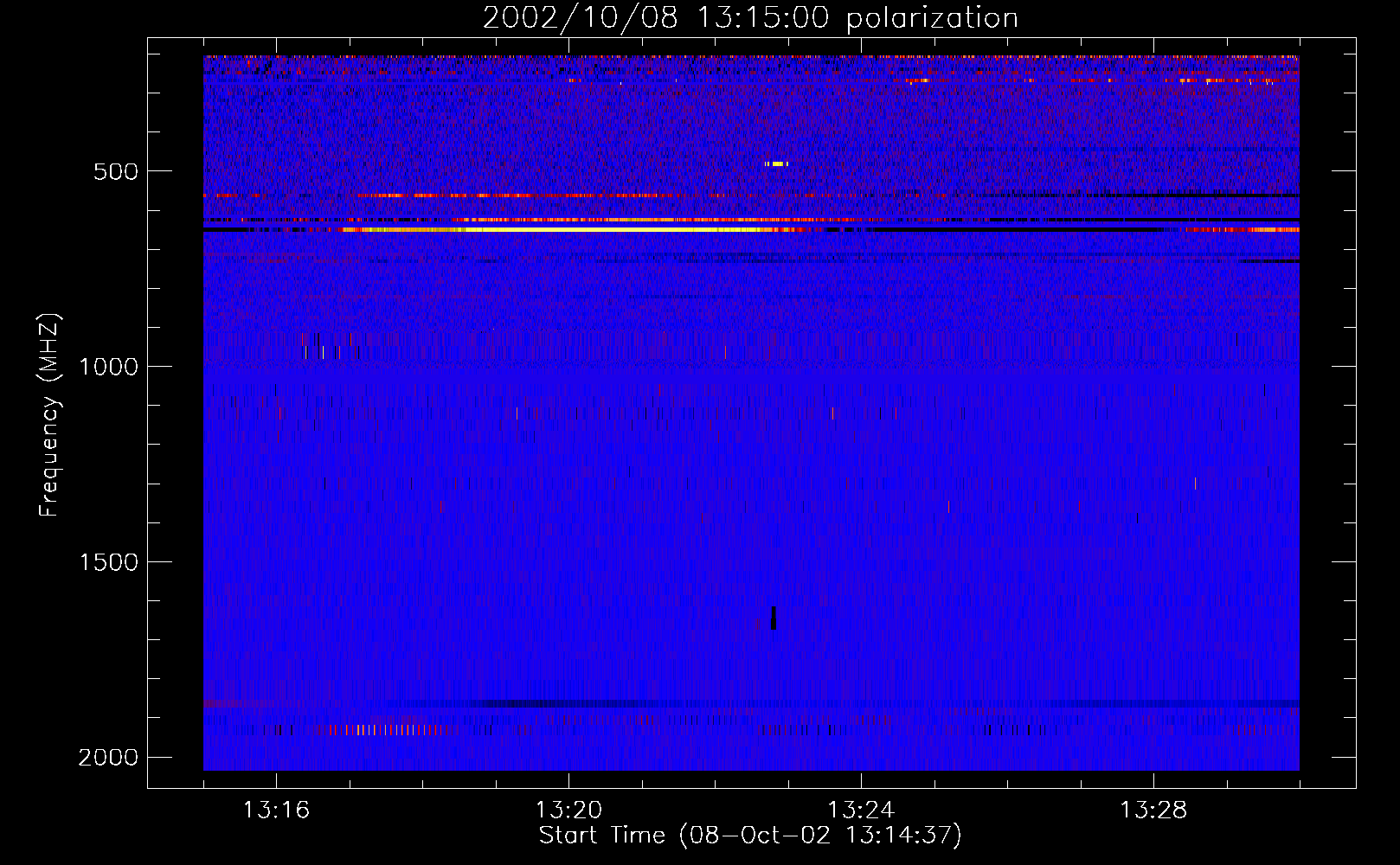Image resolution: width=1400 pixels, height=865 pixels.
Task: Click the 1000 frequency tick label
Action: (108, 367)
